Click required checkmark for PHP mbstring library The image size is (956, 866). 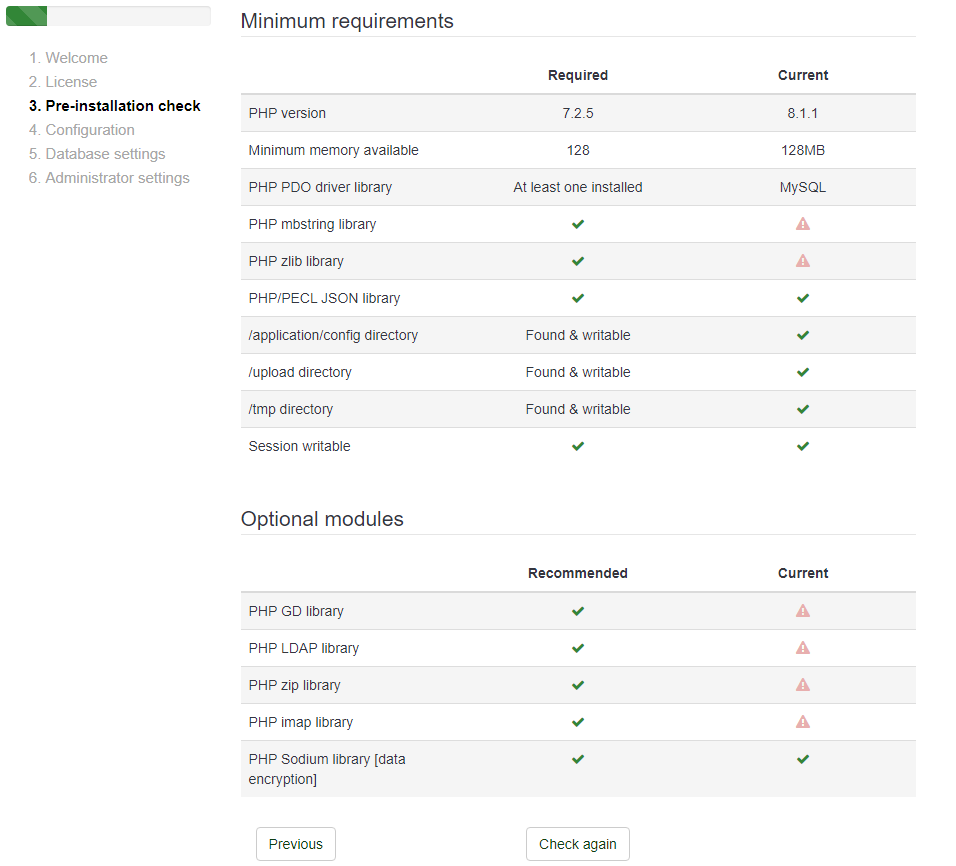point(577,224)
